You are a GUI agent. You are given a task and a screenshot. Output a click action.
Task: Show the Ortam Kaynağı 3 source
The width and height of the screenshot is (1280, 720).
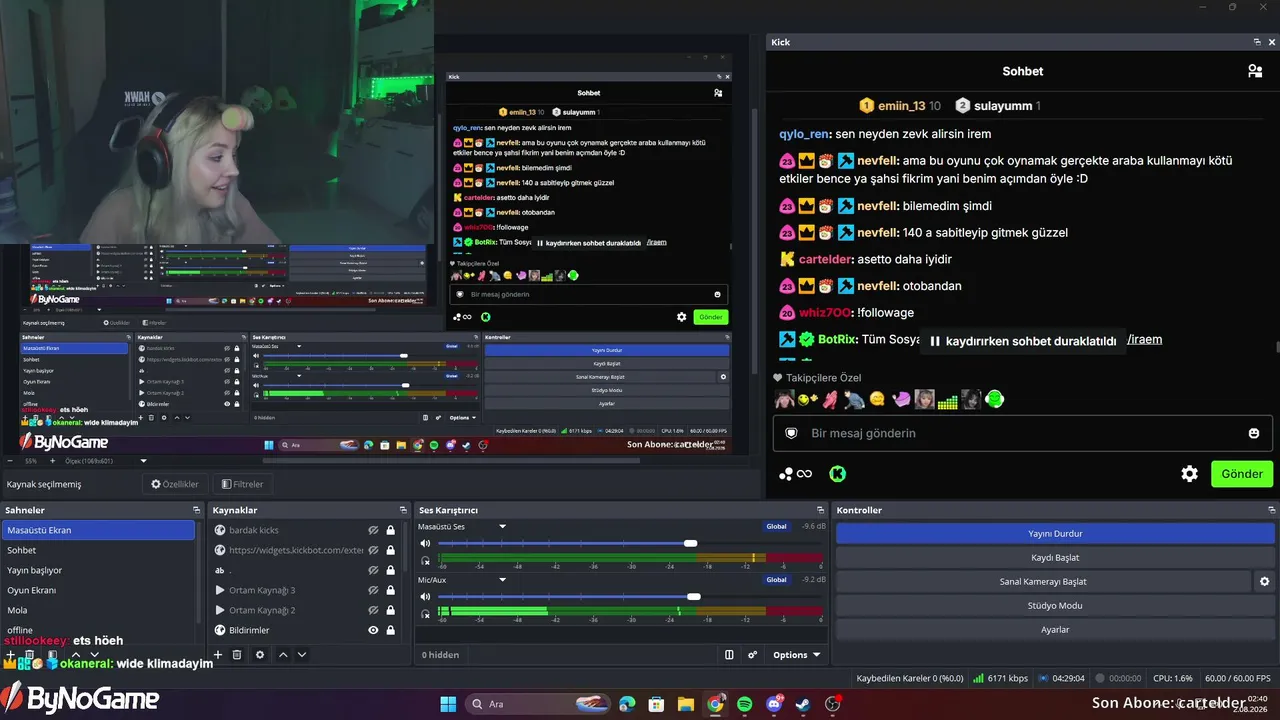[373, 590]
